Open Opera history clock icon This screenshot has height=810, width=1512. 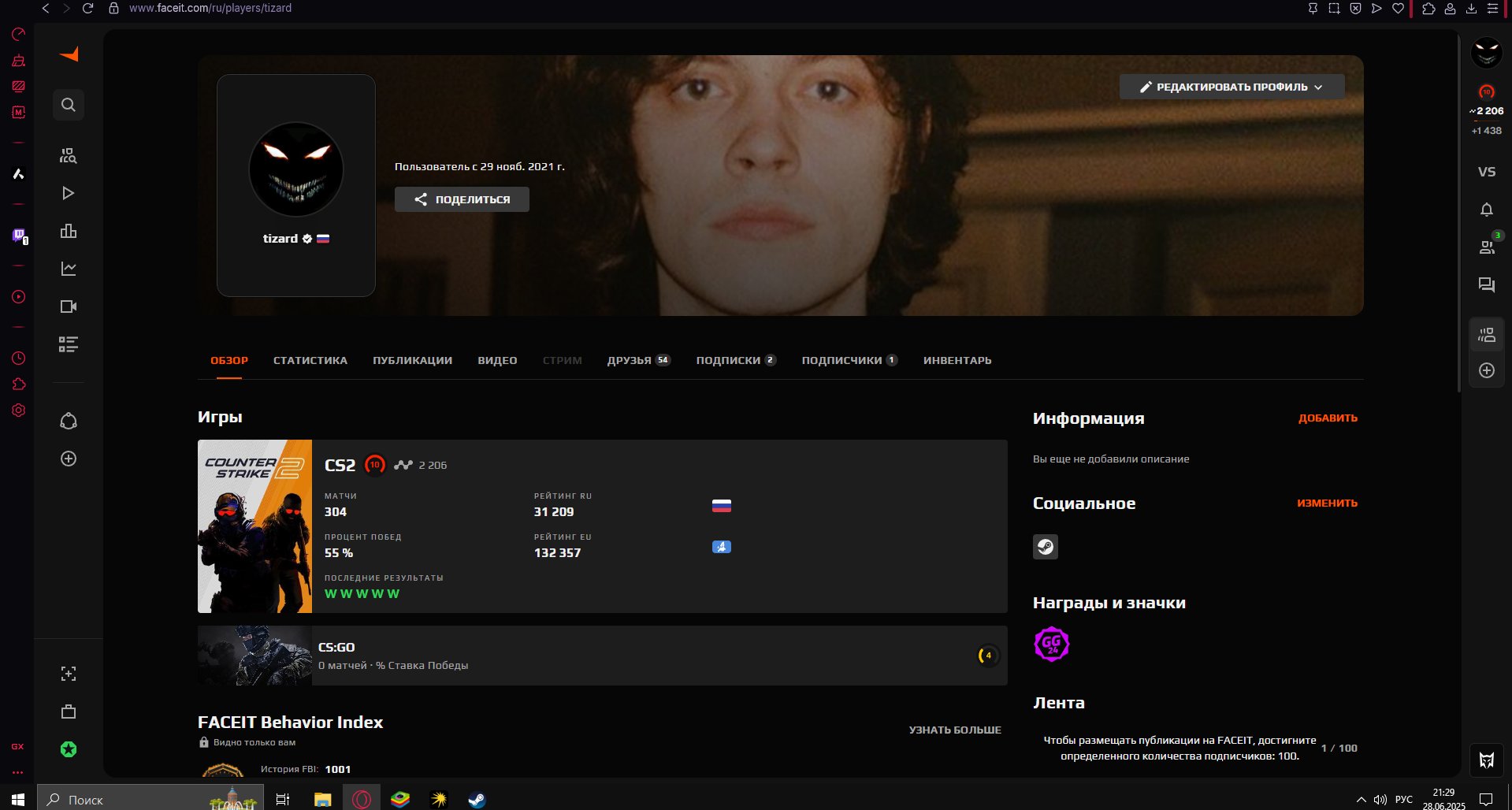pos(19,359)
